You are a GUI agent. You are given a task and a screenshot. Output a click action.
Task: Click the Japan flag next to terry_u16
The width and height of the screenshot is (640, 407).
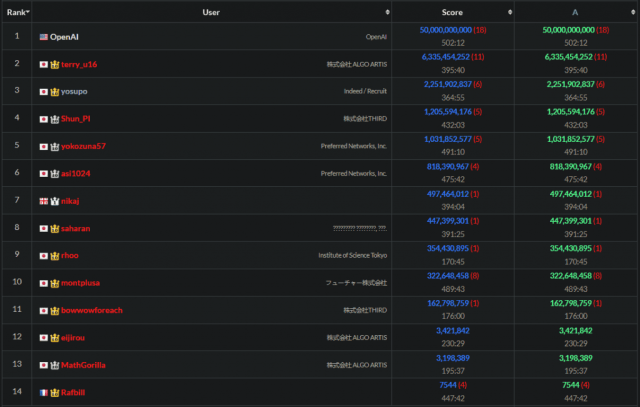click(44, 64)
